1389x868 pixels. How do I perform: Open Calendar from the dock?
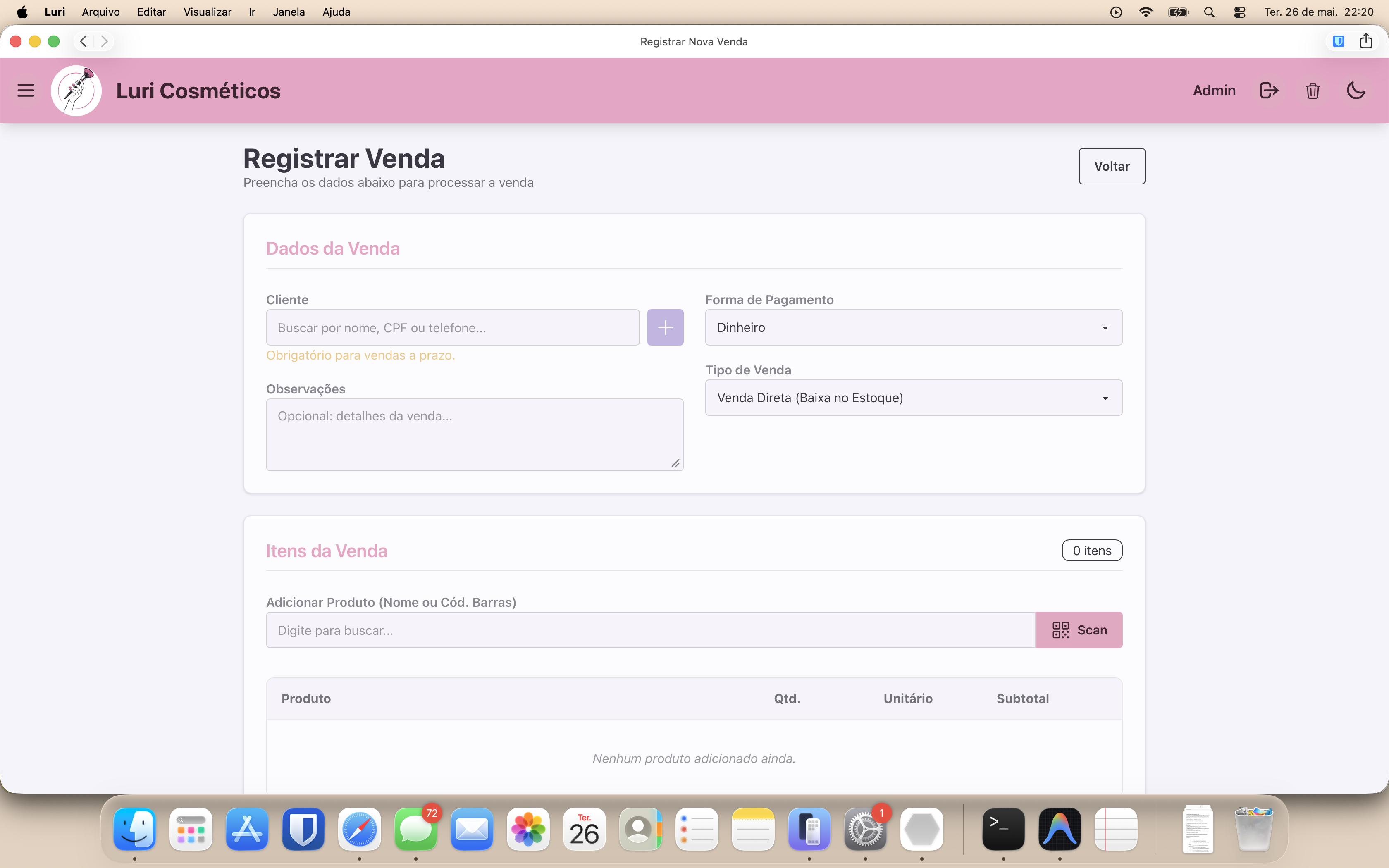point(584,829)
